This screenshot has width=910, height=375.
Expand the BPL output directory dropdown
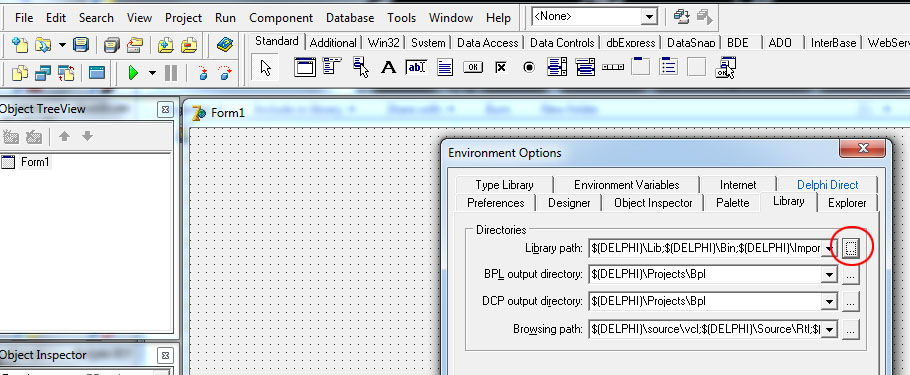tap(829, 275)
